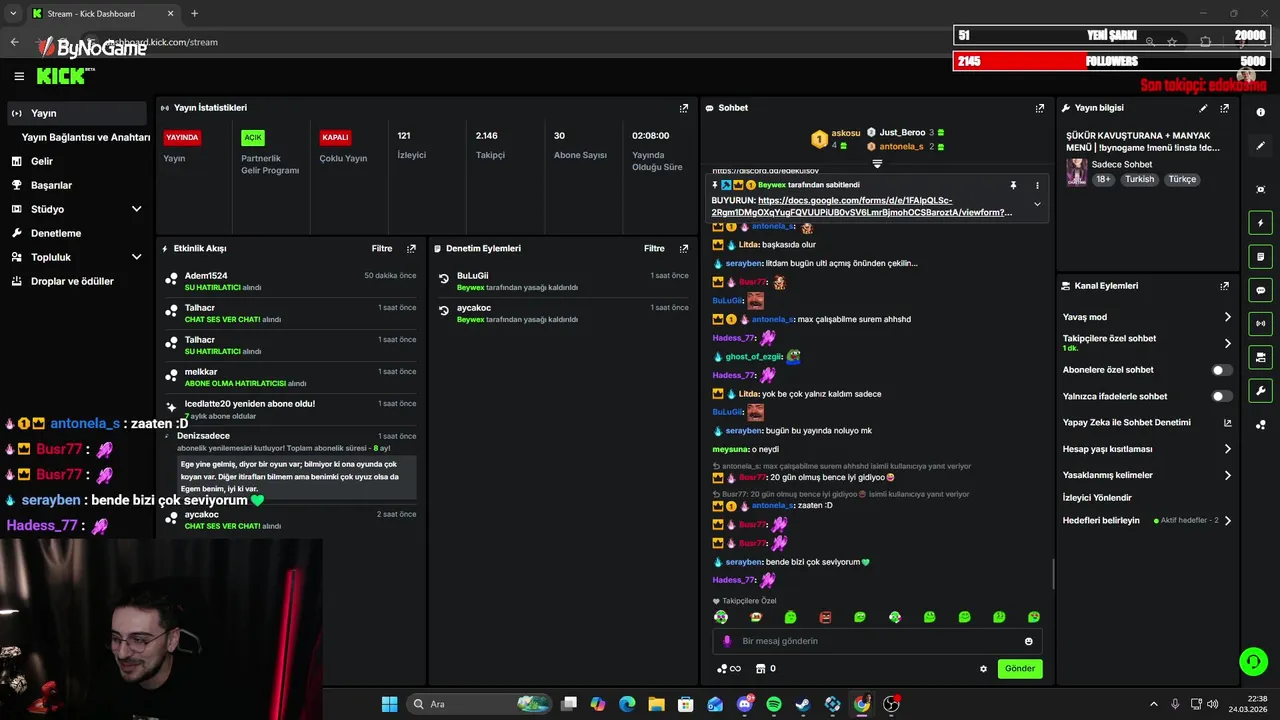Open Yapay Zeka ile Sohbet Denetimi

pos(1147,422)
